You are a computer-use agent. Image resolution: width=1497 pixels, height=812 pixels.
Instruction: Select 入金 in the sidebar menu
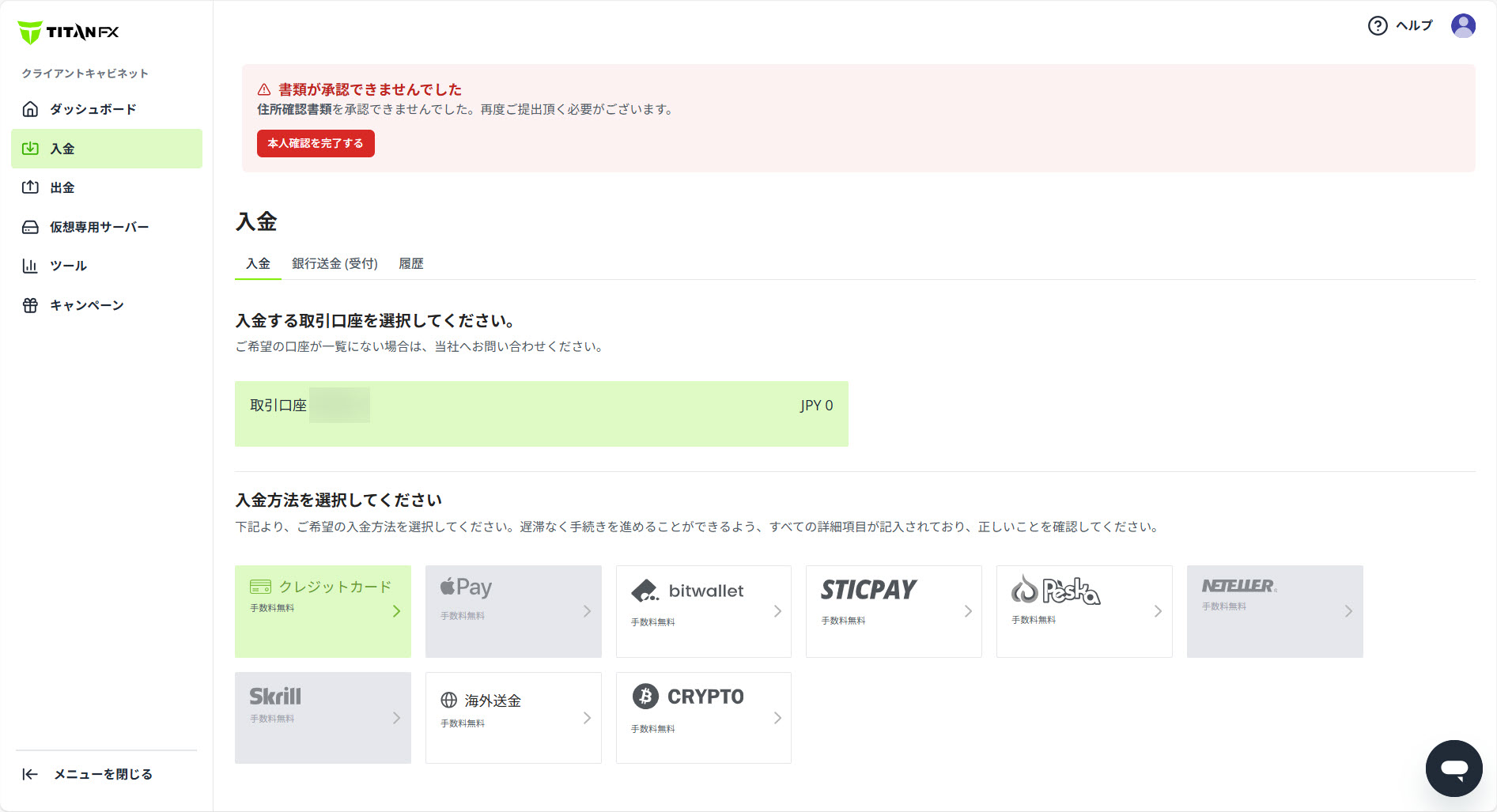pos(107,149)
